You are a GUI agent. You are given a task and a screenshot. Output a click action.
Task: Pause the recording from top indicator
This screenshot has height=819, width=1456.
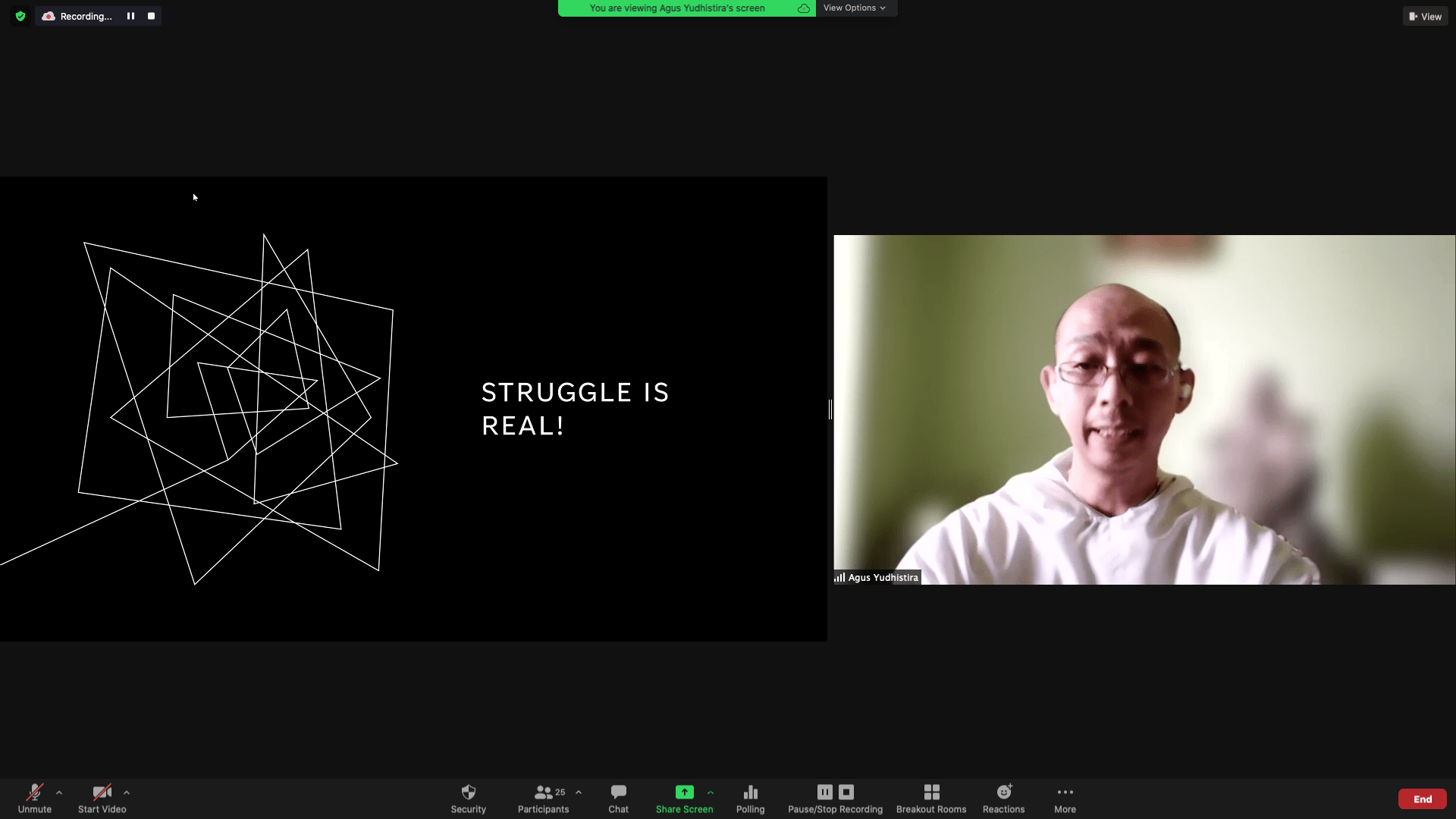point(130,16)
